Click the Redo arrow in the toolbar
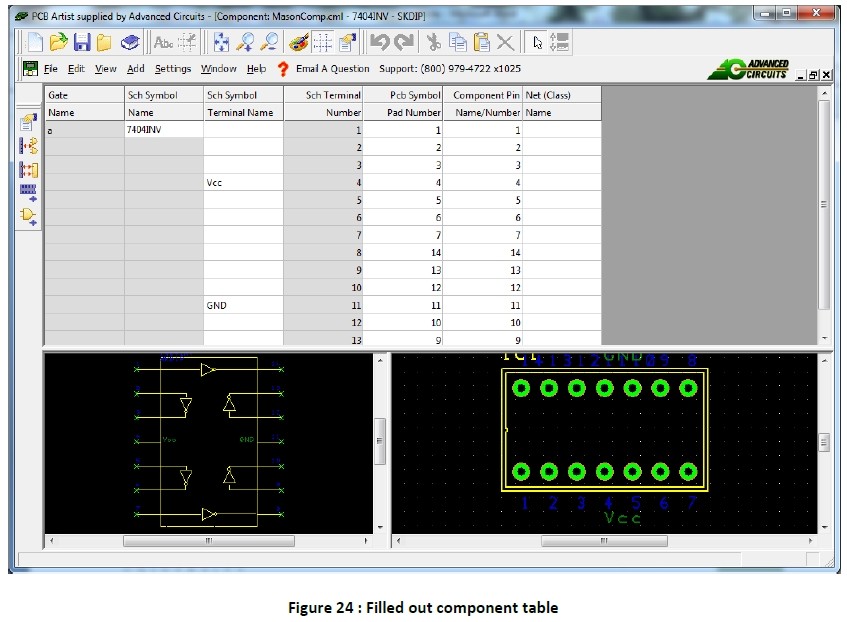Image resolution: width=847 pixels, height=622 pixels. point(403,42)
